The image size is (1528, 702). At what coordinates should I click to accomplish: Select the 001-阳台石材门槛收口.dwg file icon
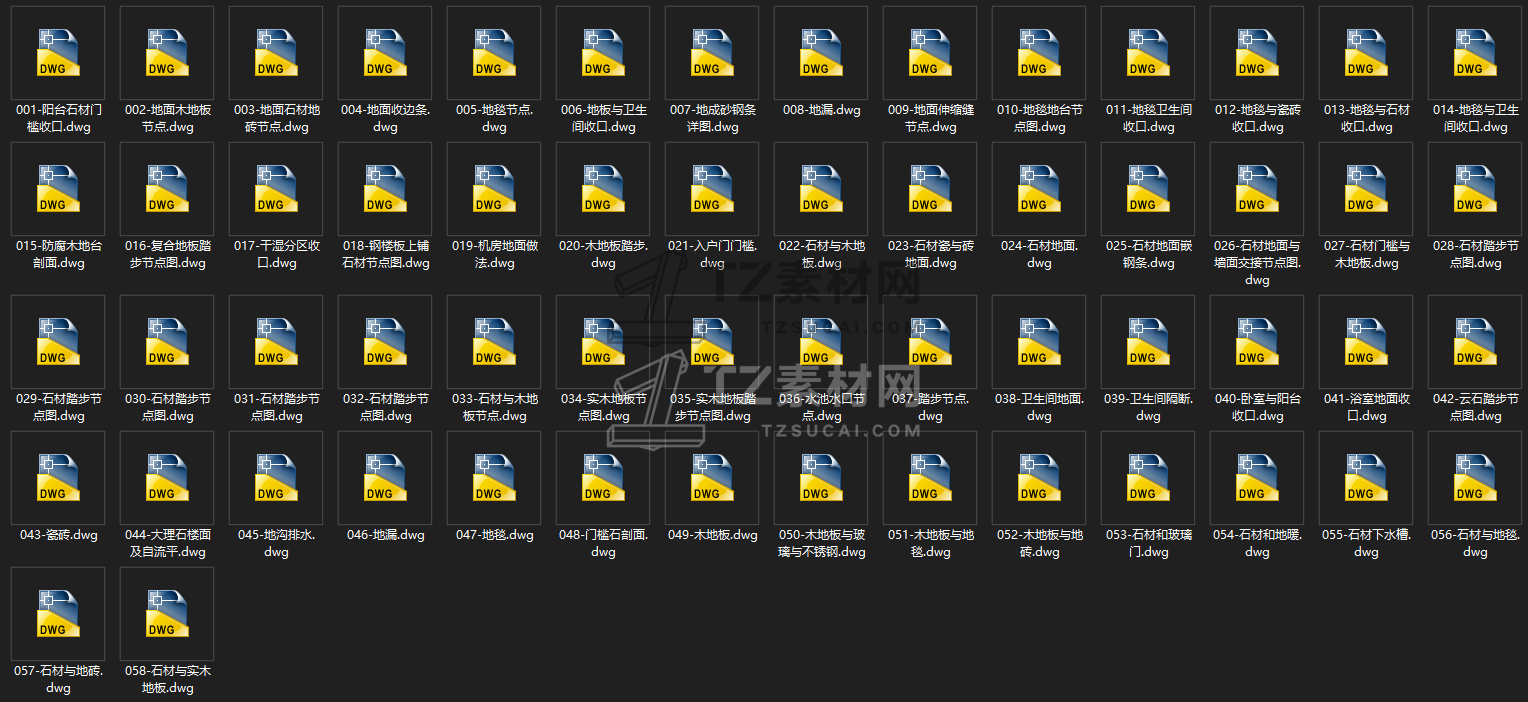(58, 53)
